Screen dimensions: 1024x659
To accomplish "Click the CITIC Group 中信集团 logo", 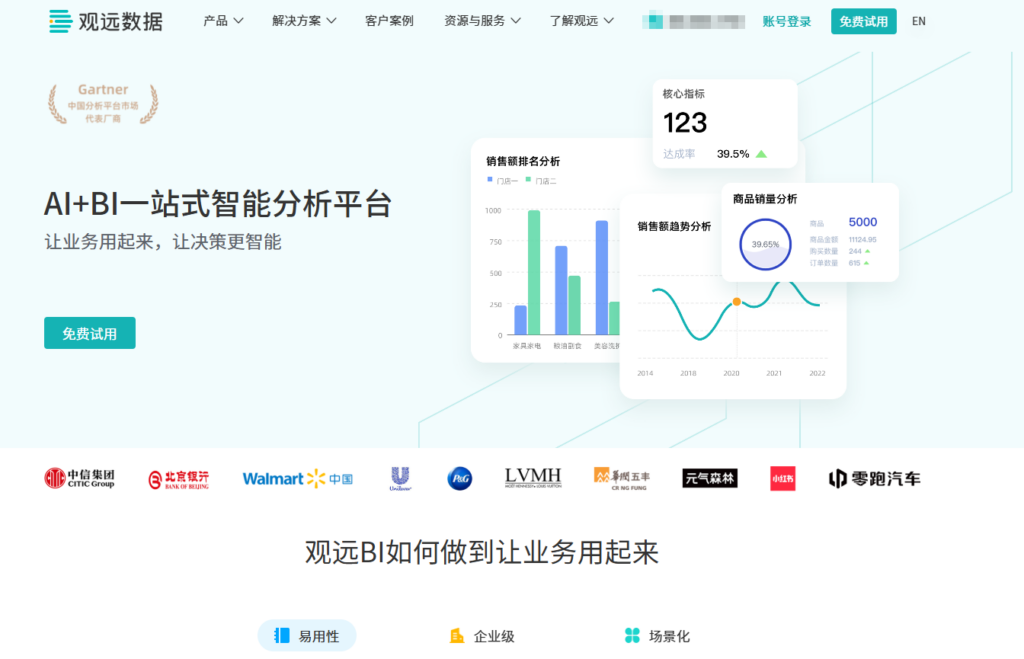I will [x=80, y=478].
